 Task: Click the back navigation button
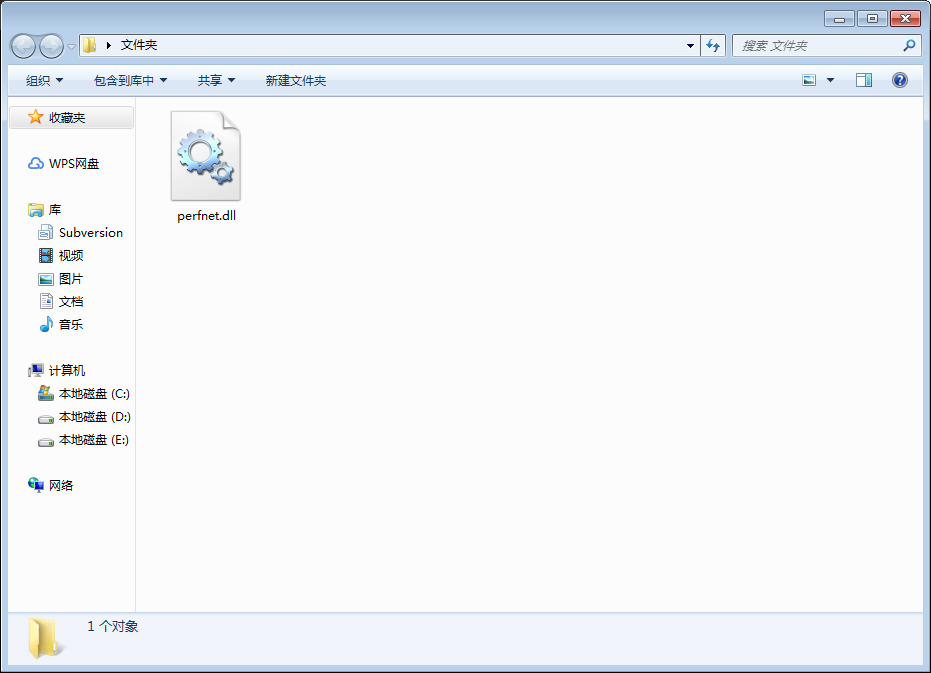click(23, 45)
